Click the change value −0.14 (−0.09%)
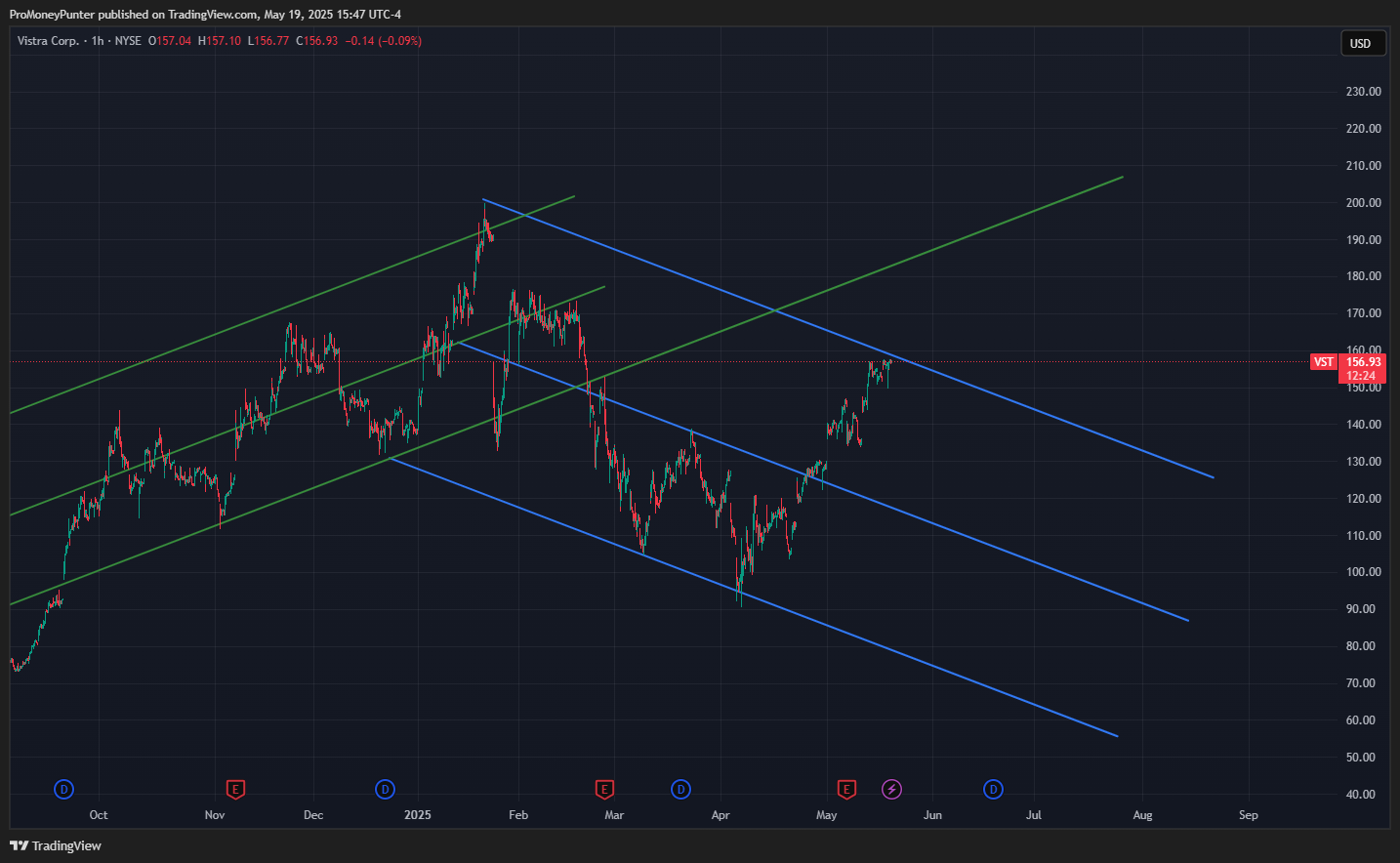Viewport: 1400px width, 863px height. (x=384, y=41)
